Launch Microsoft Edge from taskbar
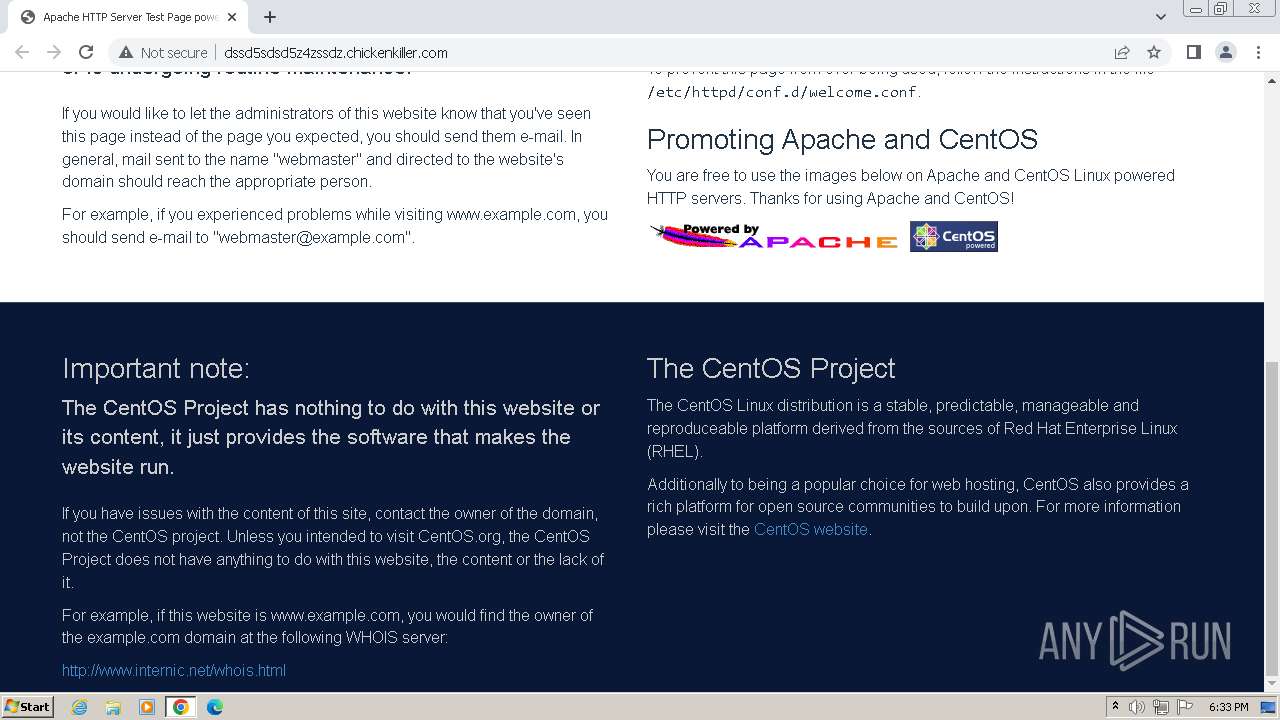This screenshot has height=720, width=1280. coord(214,707)
